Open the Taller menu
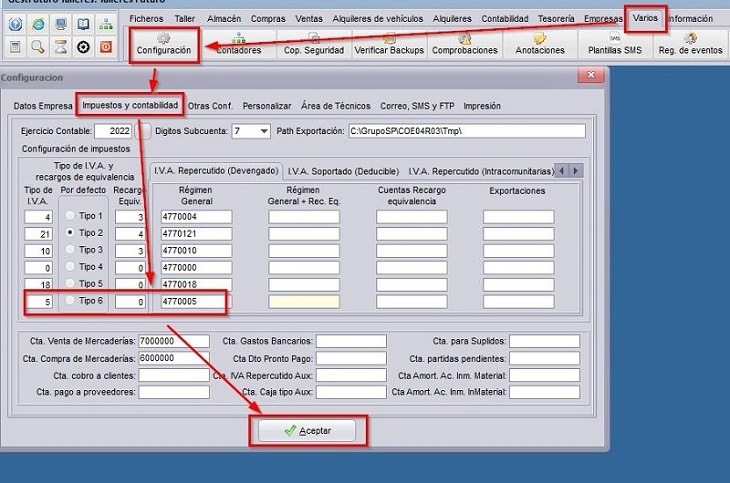Image resolution: width=730 pixels, height=483 pixels. tap(185, 19)
